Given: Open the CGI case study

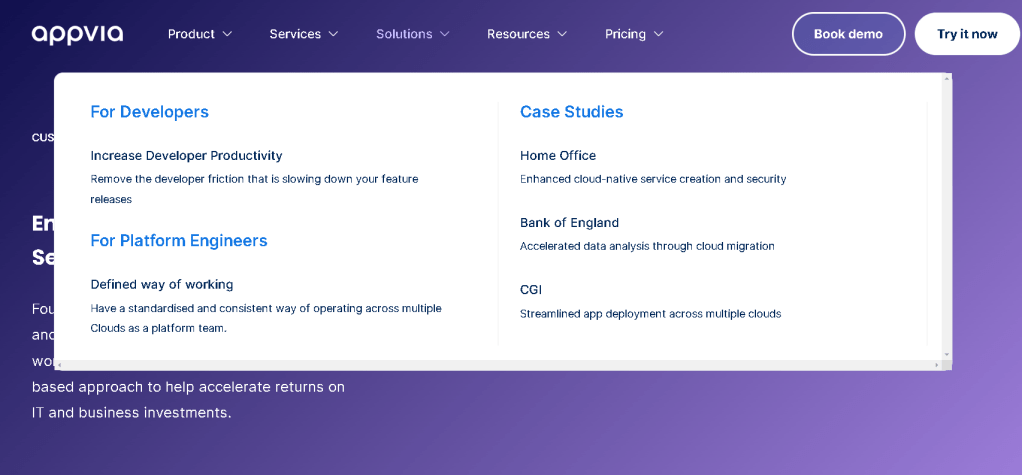Looking at the screenshot, I should 531,290.
